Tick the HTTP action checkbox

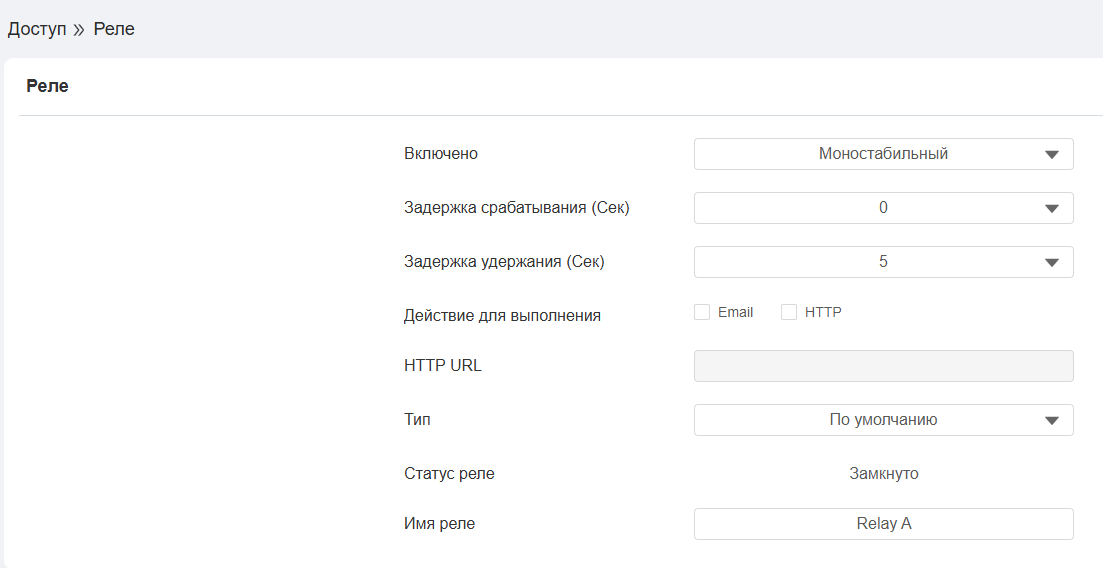point(789,312)
